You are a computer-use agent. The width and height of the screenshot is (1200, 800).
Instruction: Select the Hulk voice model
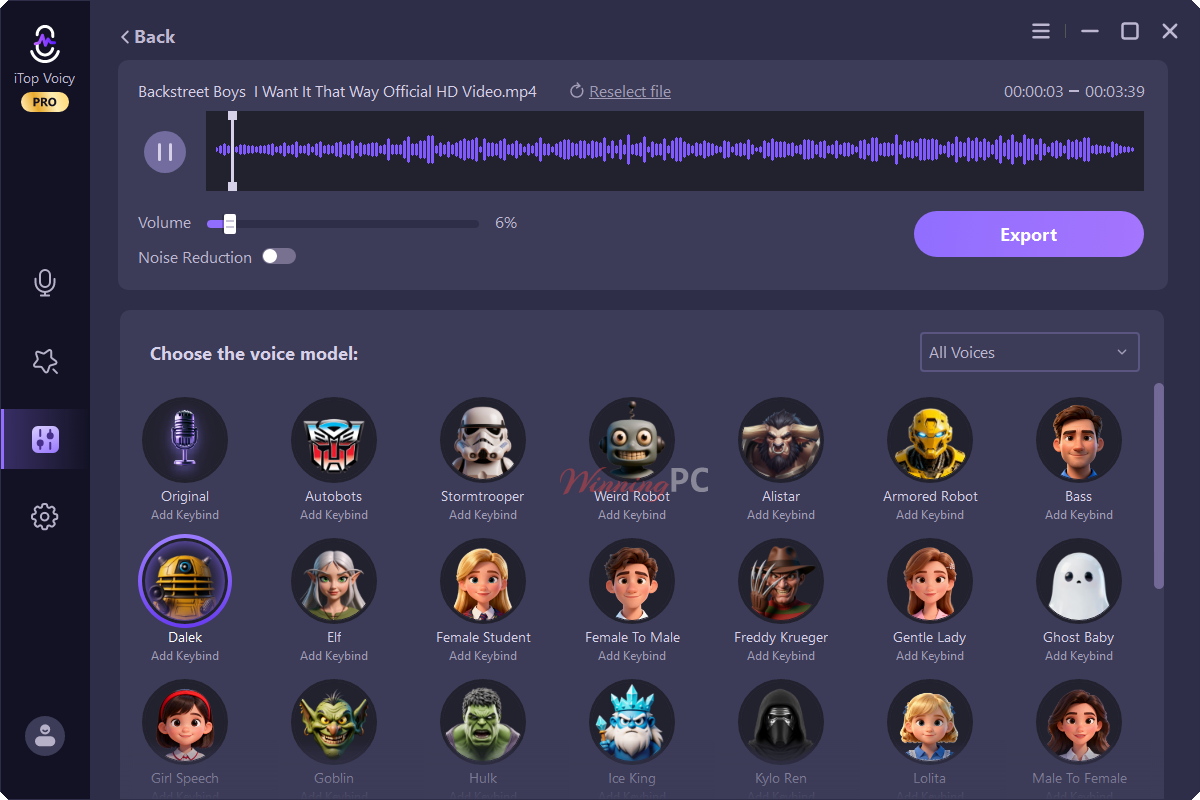click(483, 722)
